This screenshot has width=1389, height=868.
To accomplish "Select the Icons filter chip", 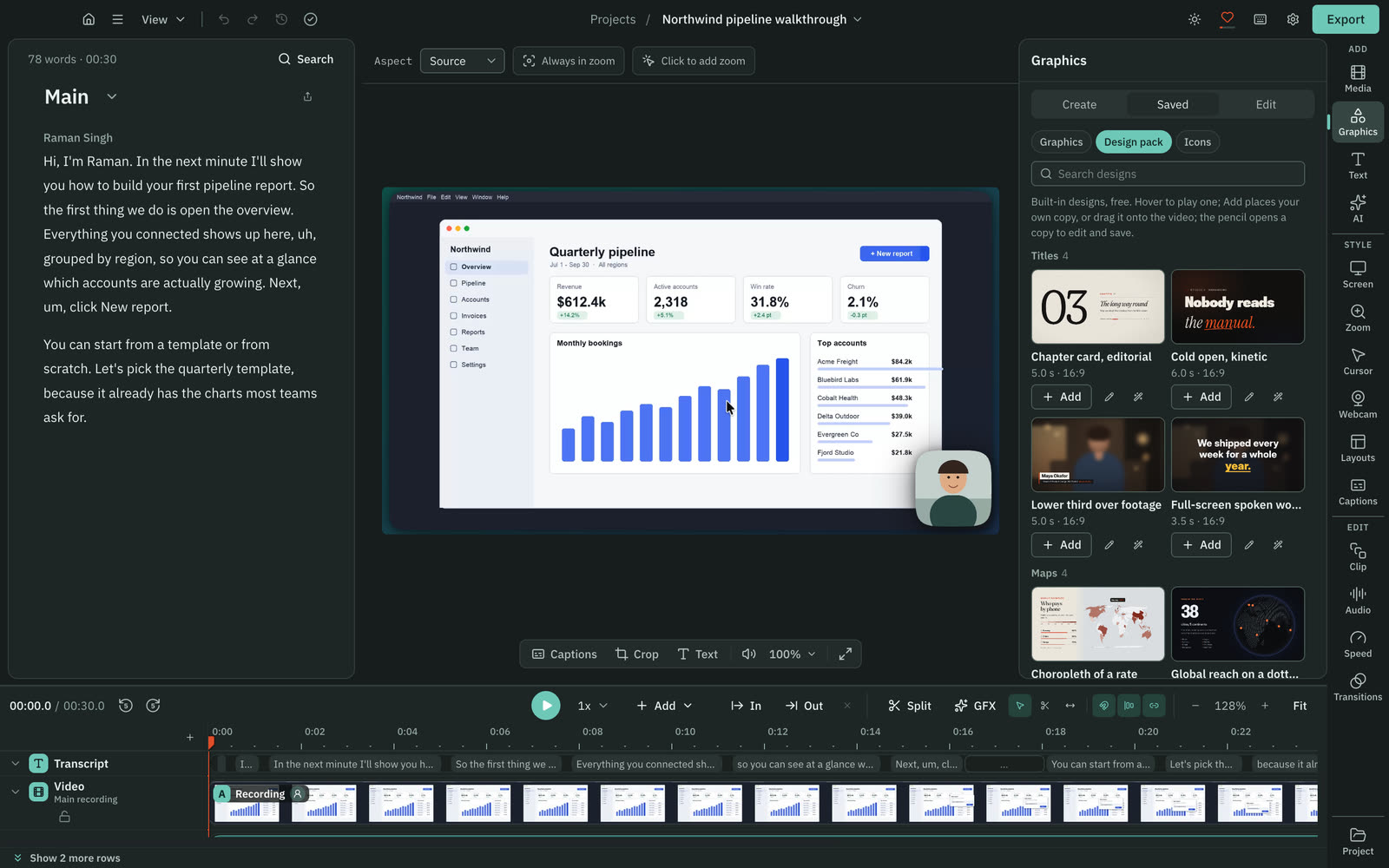I will tap(1197, 142).
